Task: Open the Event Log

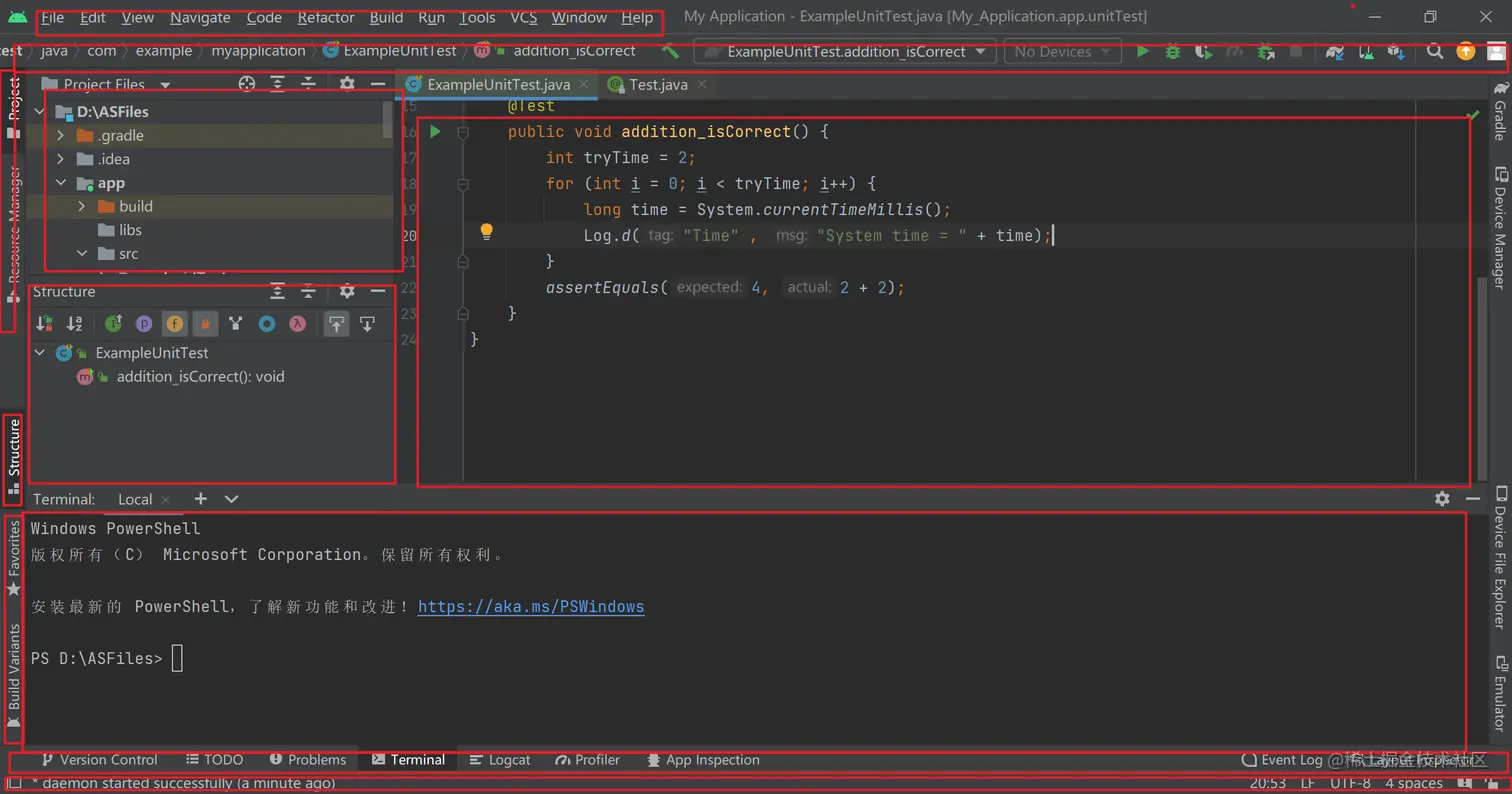Action: 1282,760
